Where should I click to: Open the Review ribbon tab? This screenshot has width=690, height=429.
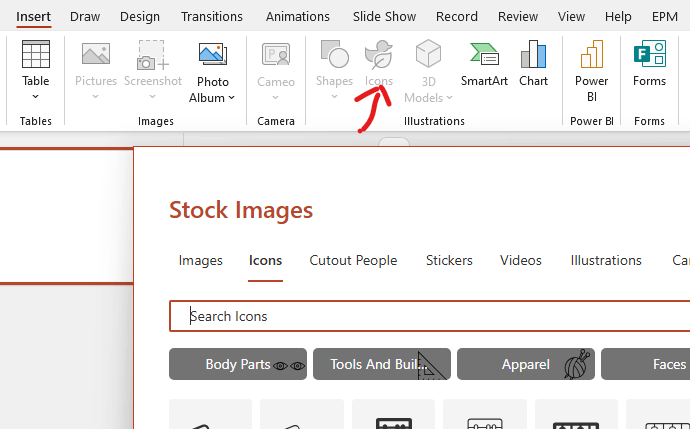[x=518, y=17]
